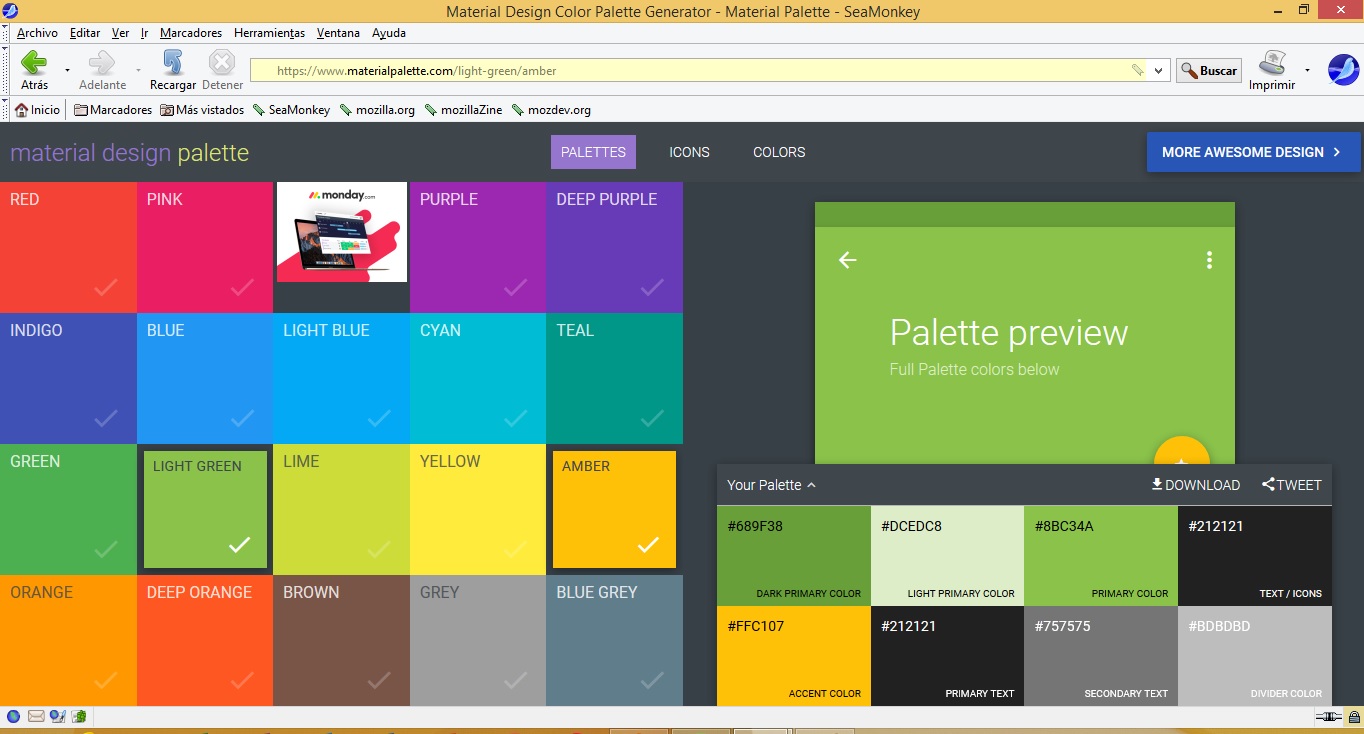The image size is (1364, 734).
Task: Open the Herramientas menu
Action: tap(269, 33)
